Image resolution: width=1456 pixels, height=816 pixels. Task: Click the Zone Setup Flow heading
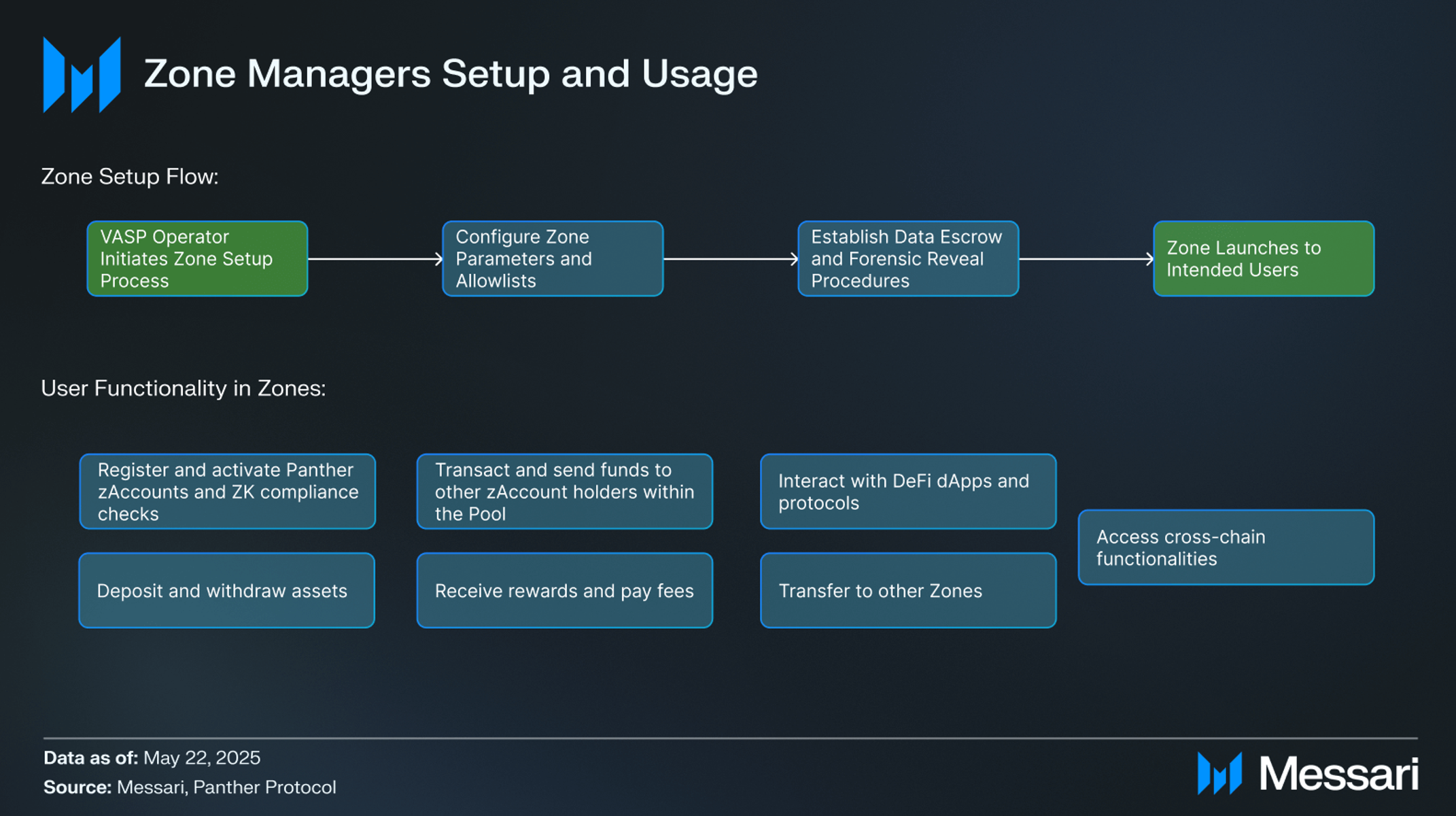tap(130, 177)
